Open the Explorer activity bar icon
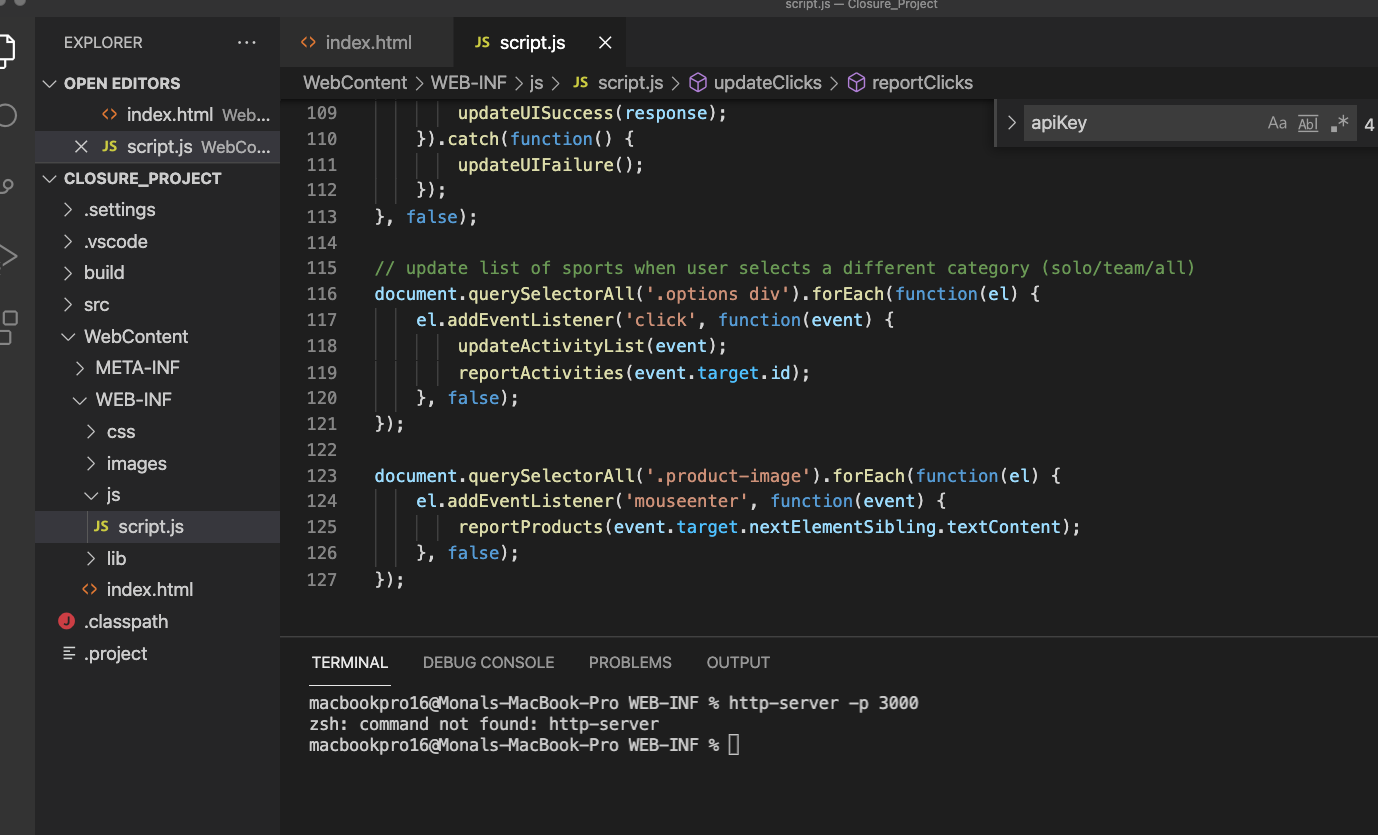 (x=5, y=50)
